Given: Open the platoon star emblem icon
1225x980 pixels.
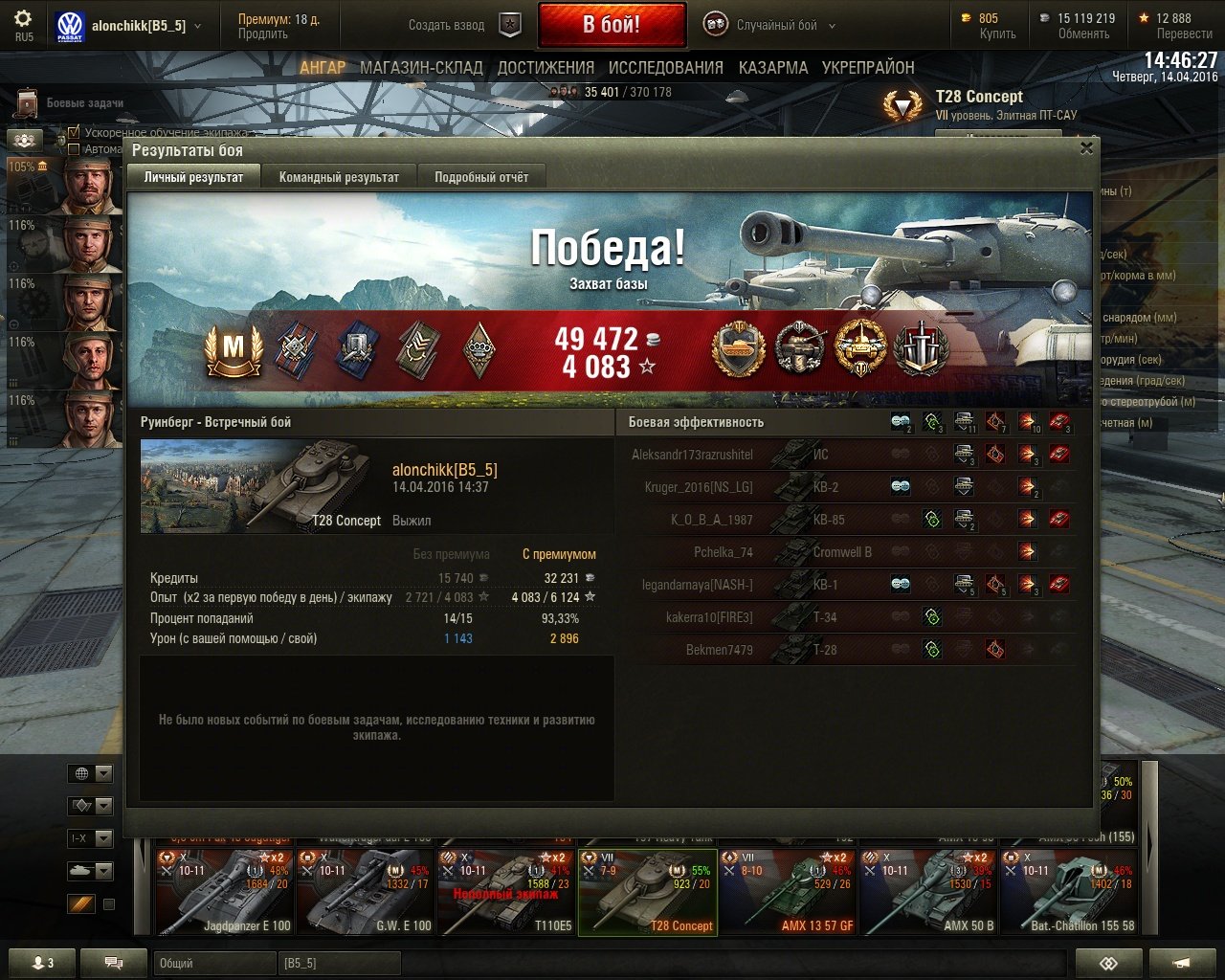Looking at the screenshot, I should pyautogui.click(x=511, y=25).
